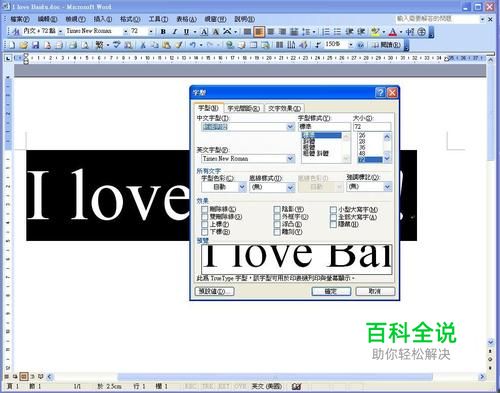Click the Undo arrow icon
This screenshot has height=393, width=500.
tap(193, 45)
